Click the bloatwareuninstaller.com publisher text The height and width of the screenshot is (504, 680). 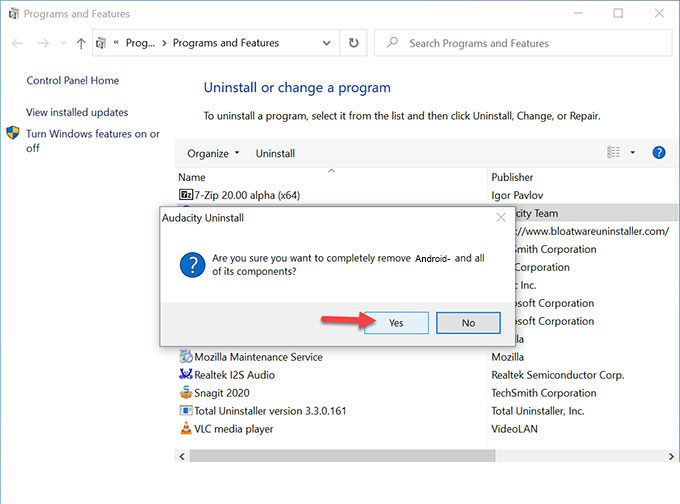click(x=592, y=231)
